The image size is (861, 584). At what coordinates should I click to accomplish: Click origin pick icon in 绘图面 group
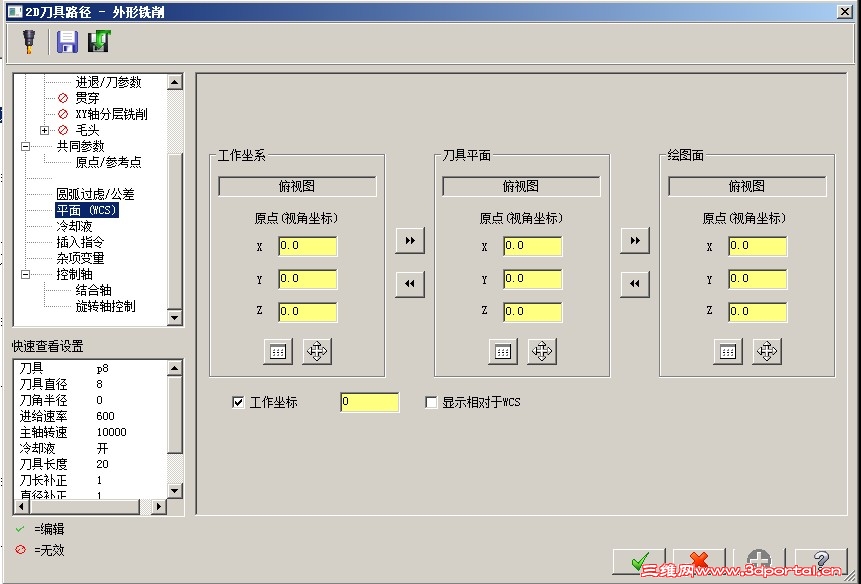[x=767, y=351]
